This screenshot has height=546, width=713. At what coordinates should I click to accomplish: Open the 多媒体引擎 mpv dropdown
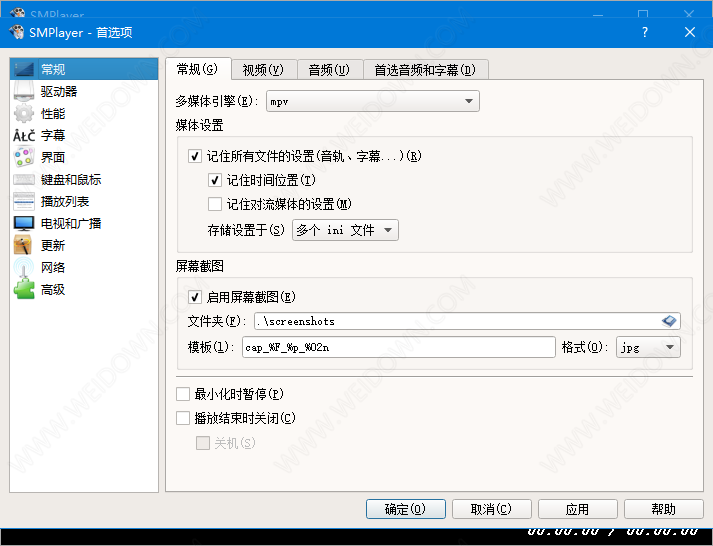[372, 101]
